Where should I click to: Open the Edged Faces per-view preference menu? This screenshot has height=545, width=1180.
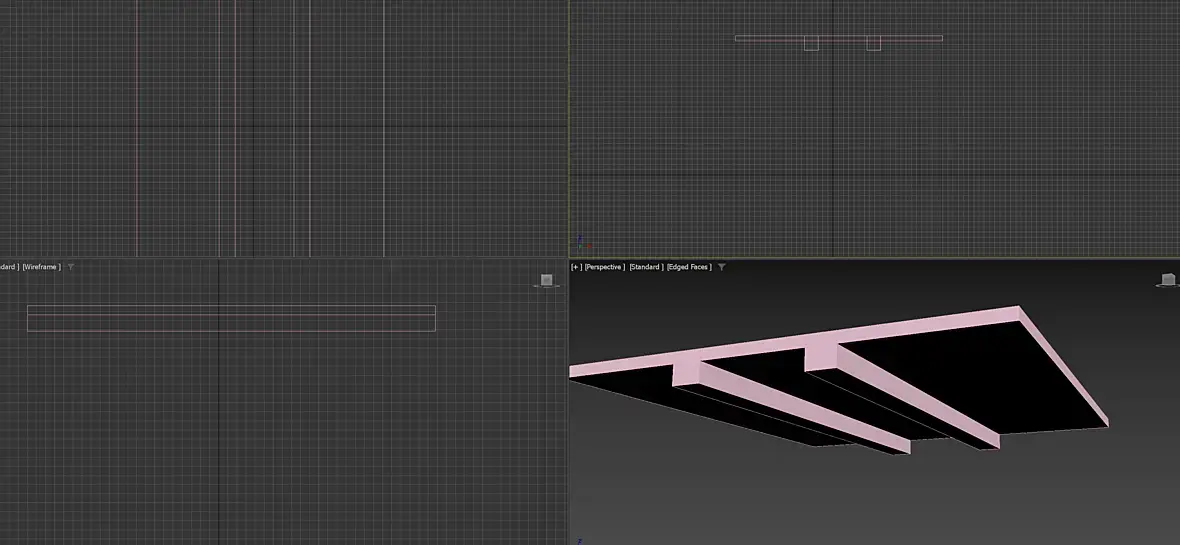click(x=689, y=267)
